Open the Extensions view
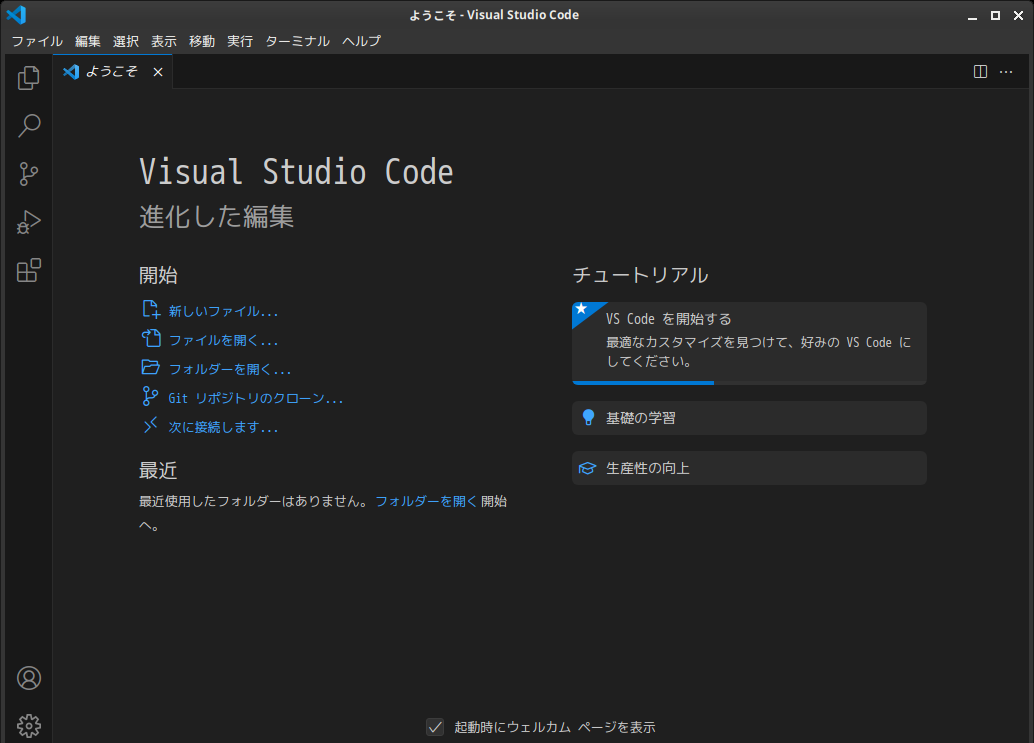1034x743 pixels. coord(28,270)
